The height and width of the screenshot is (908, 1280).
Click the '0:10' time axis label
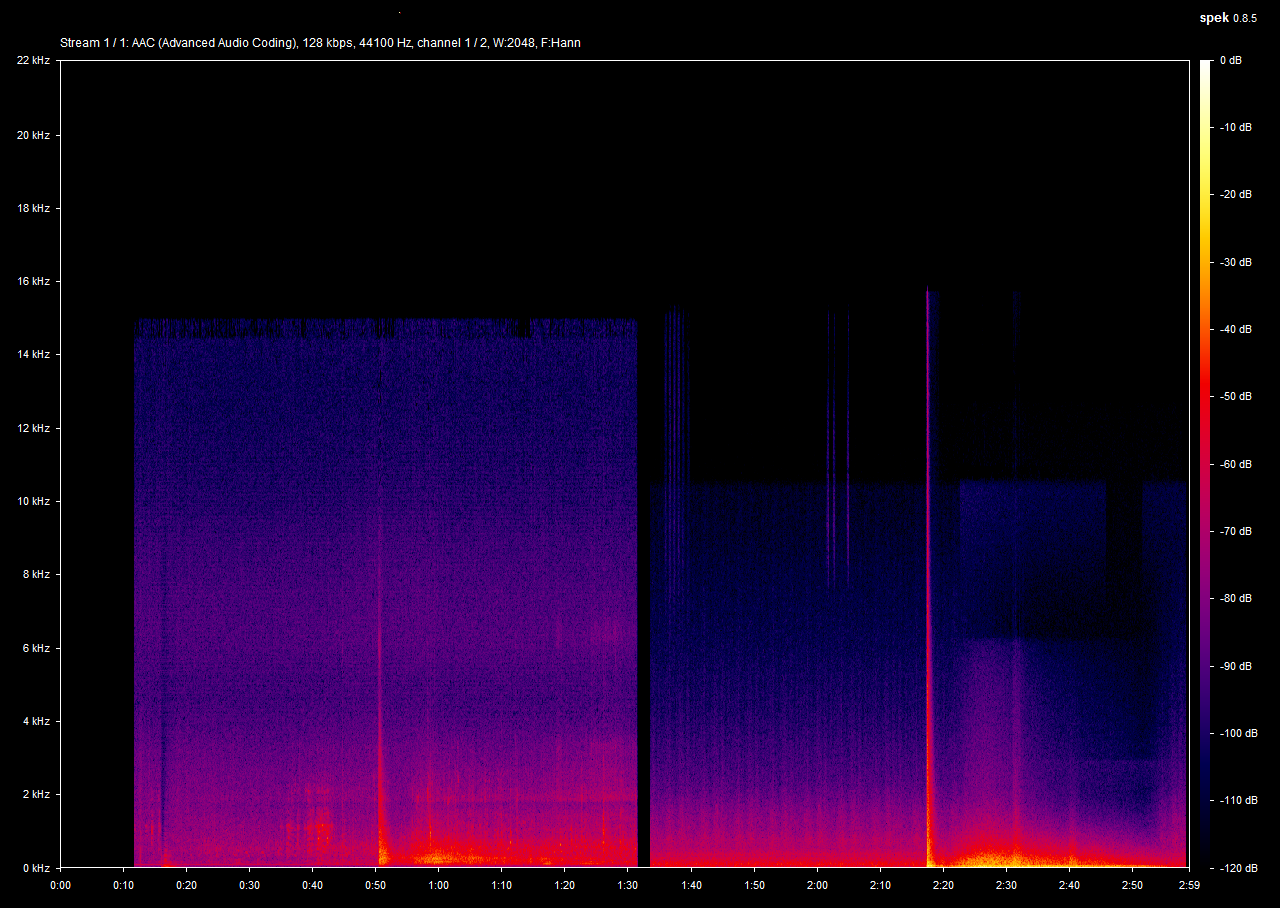(123, 885)
